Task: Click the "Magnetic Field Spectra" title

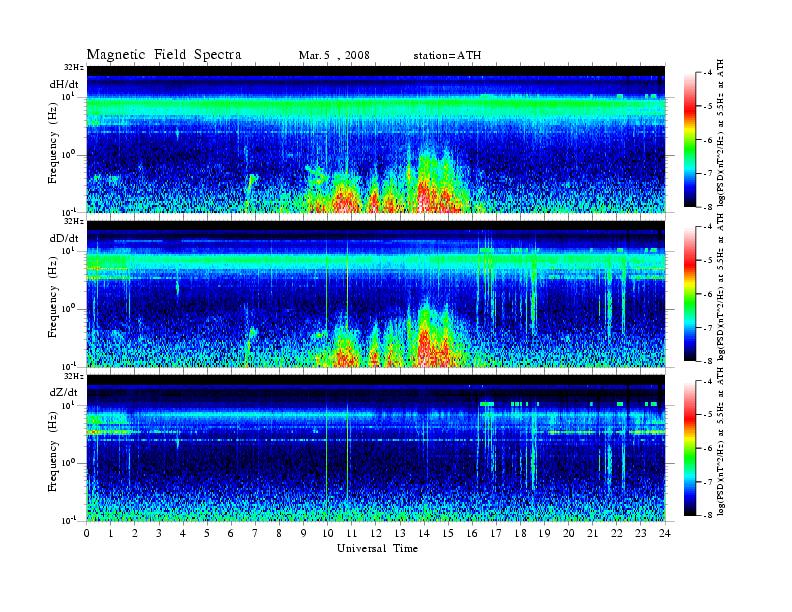Action: tap(164, 55)
